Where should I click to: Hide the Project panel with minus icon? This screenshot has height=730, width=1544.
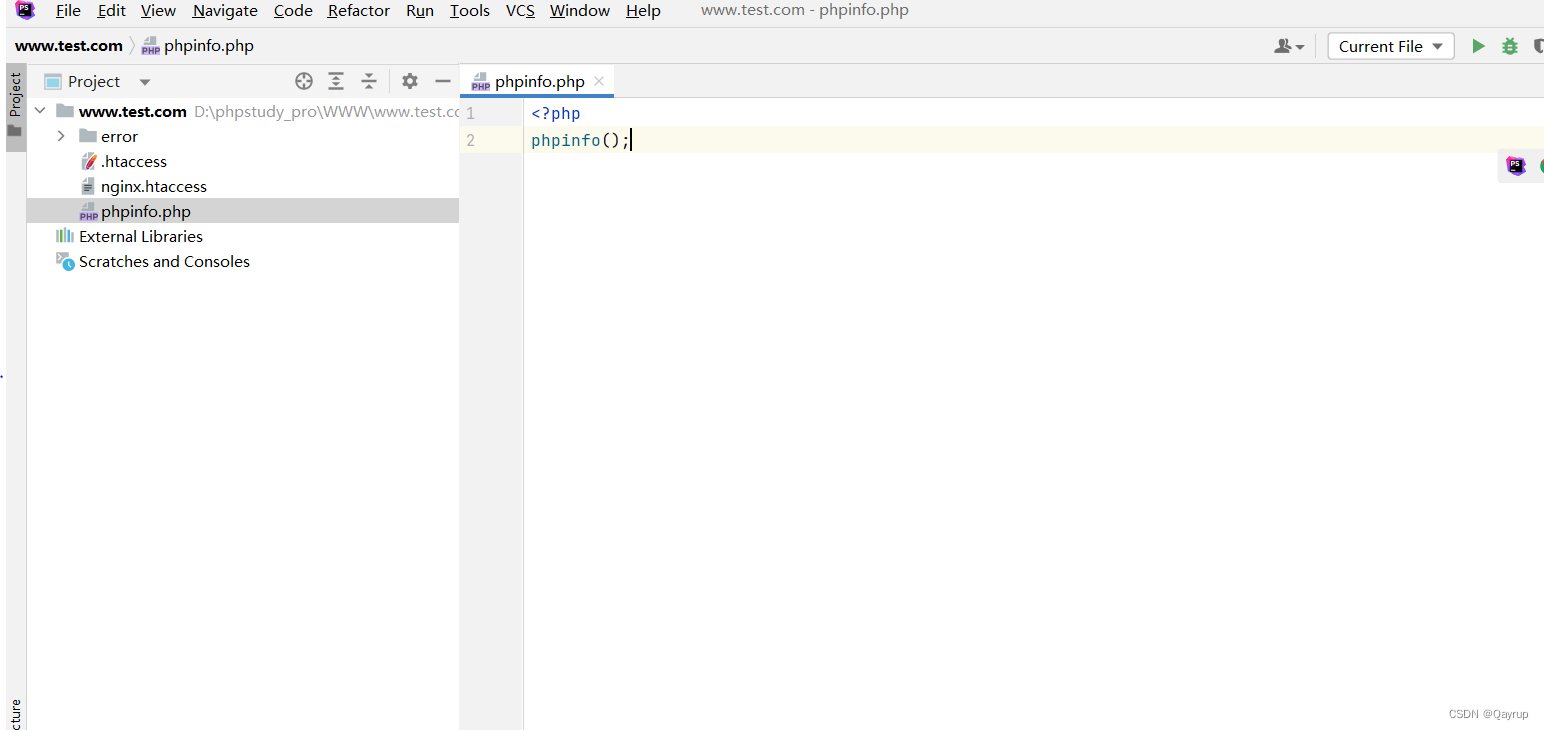point(443,82)
